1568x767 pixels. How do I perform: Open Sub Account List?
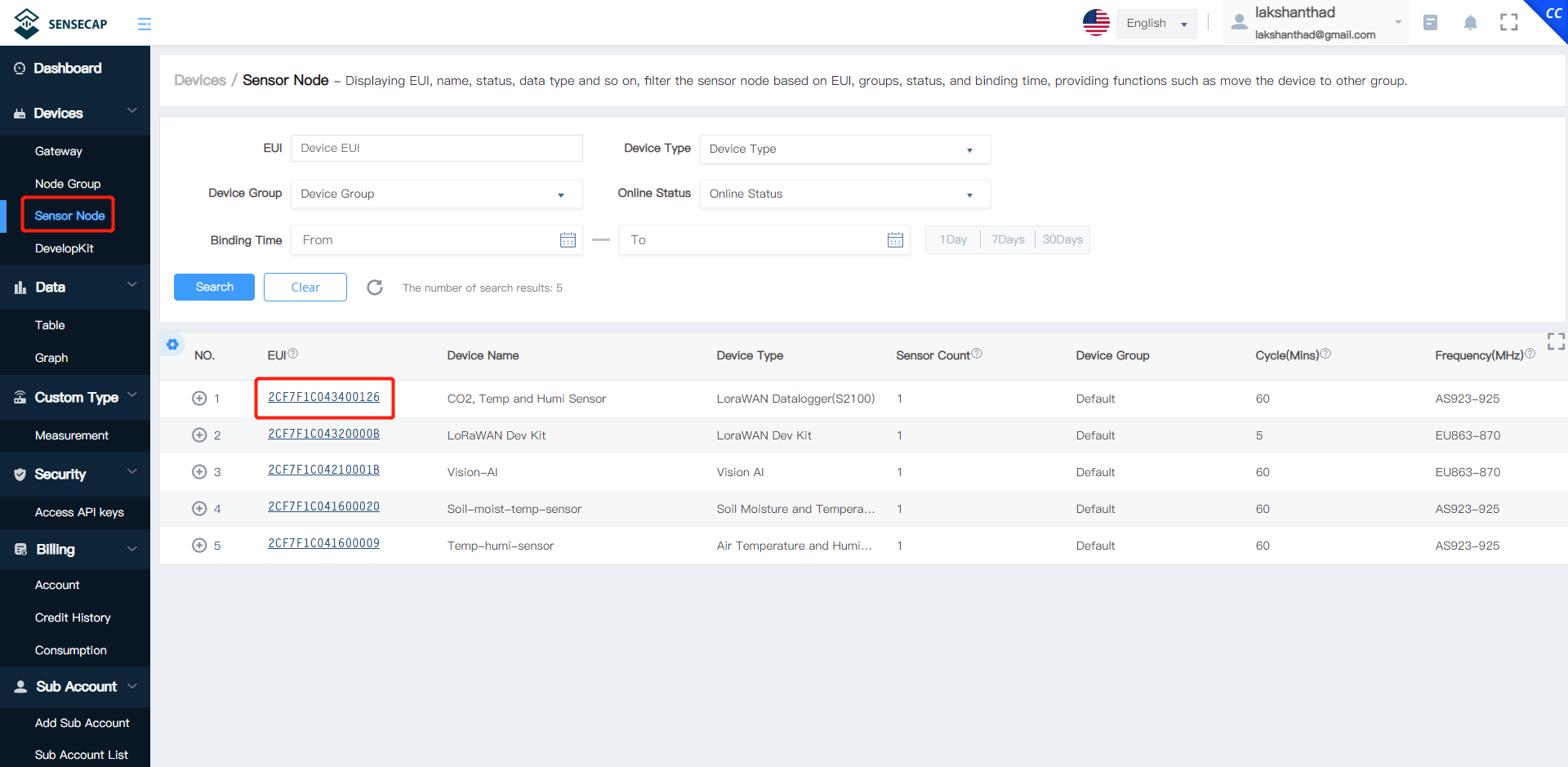(82, 755)
